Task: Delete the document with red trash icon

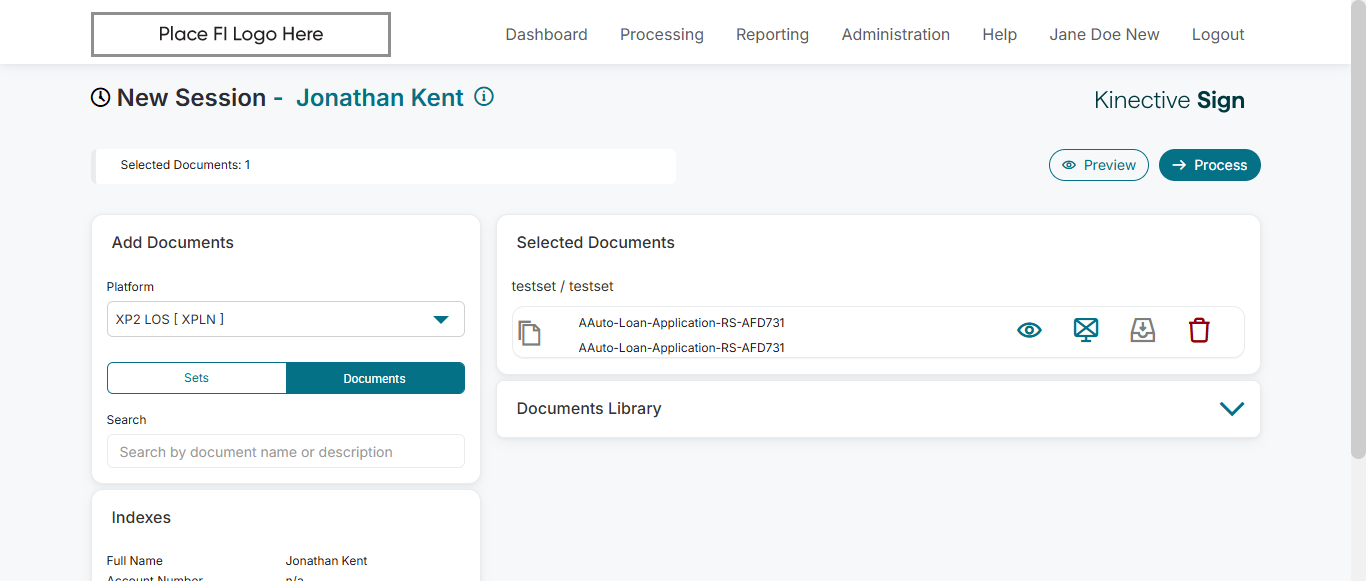Action: pyautogui.click(x=1199, y=330)
